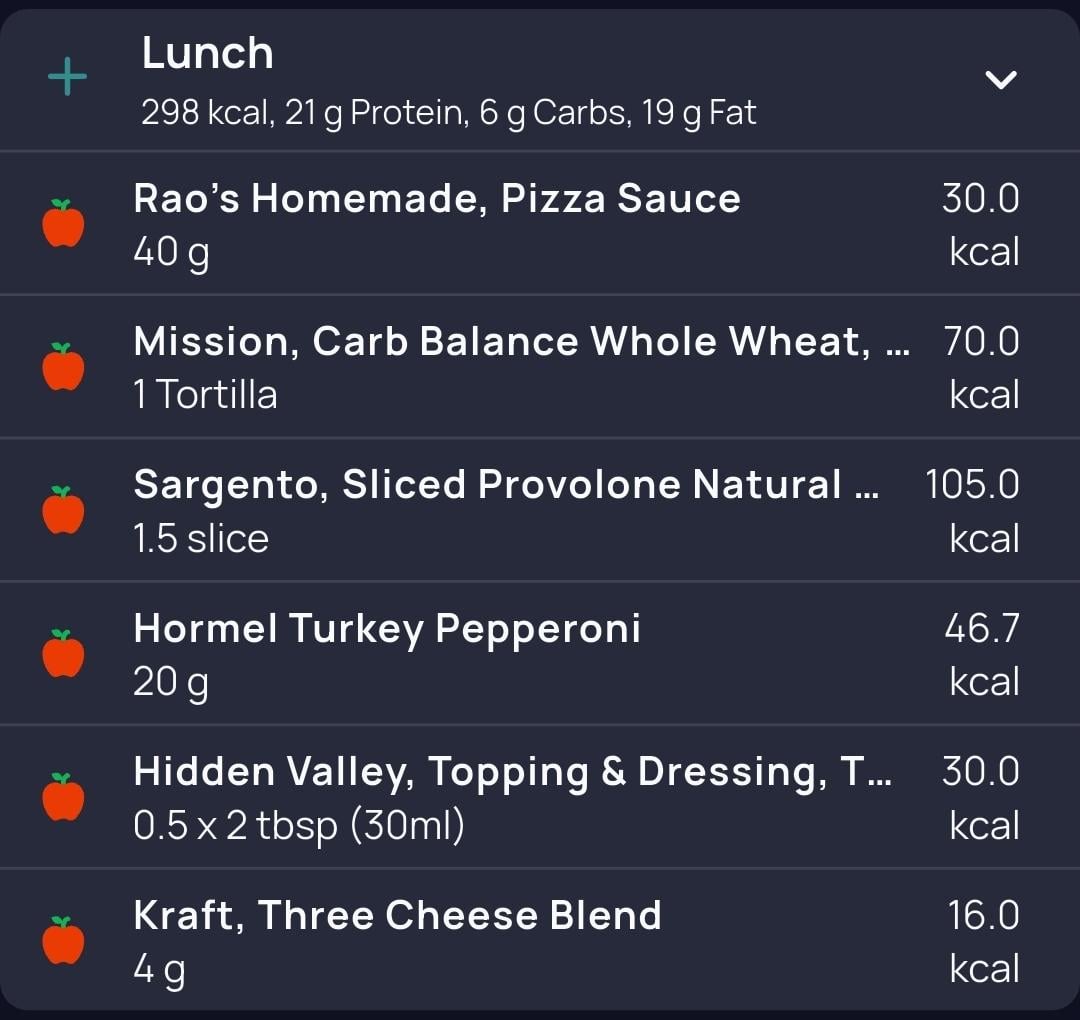Open Hormel Turkey Pepperoni food entry
1080x1020 pixels.
click(x=540, y=654)
